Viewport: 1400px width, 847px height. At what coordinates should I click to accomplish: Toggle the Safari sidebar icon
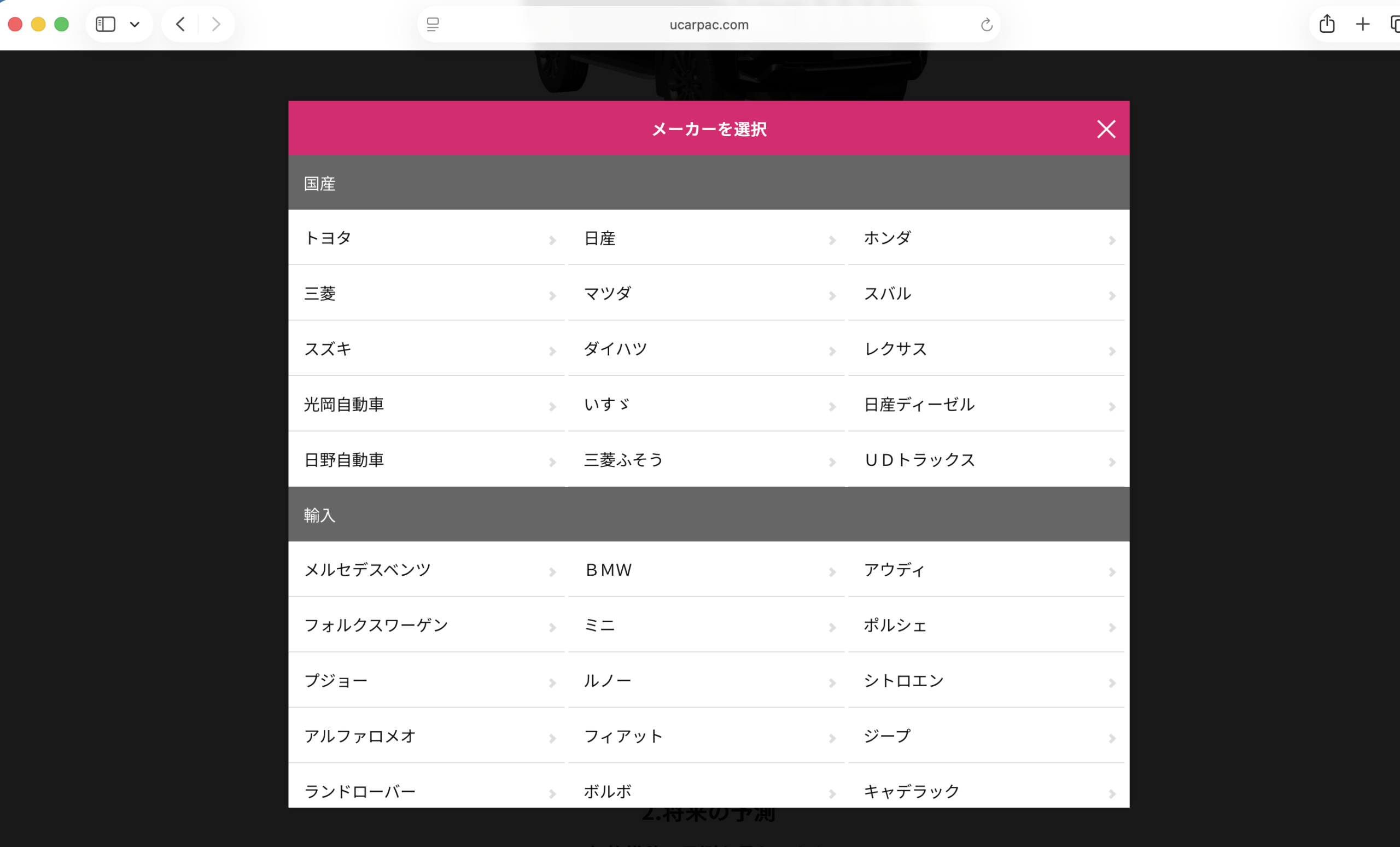point(106,25)
